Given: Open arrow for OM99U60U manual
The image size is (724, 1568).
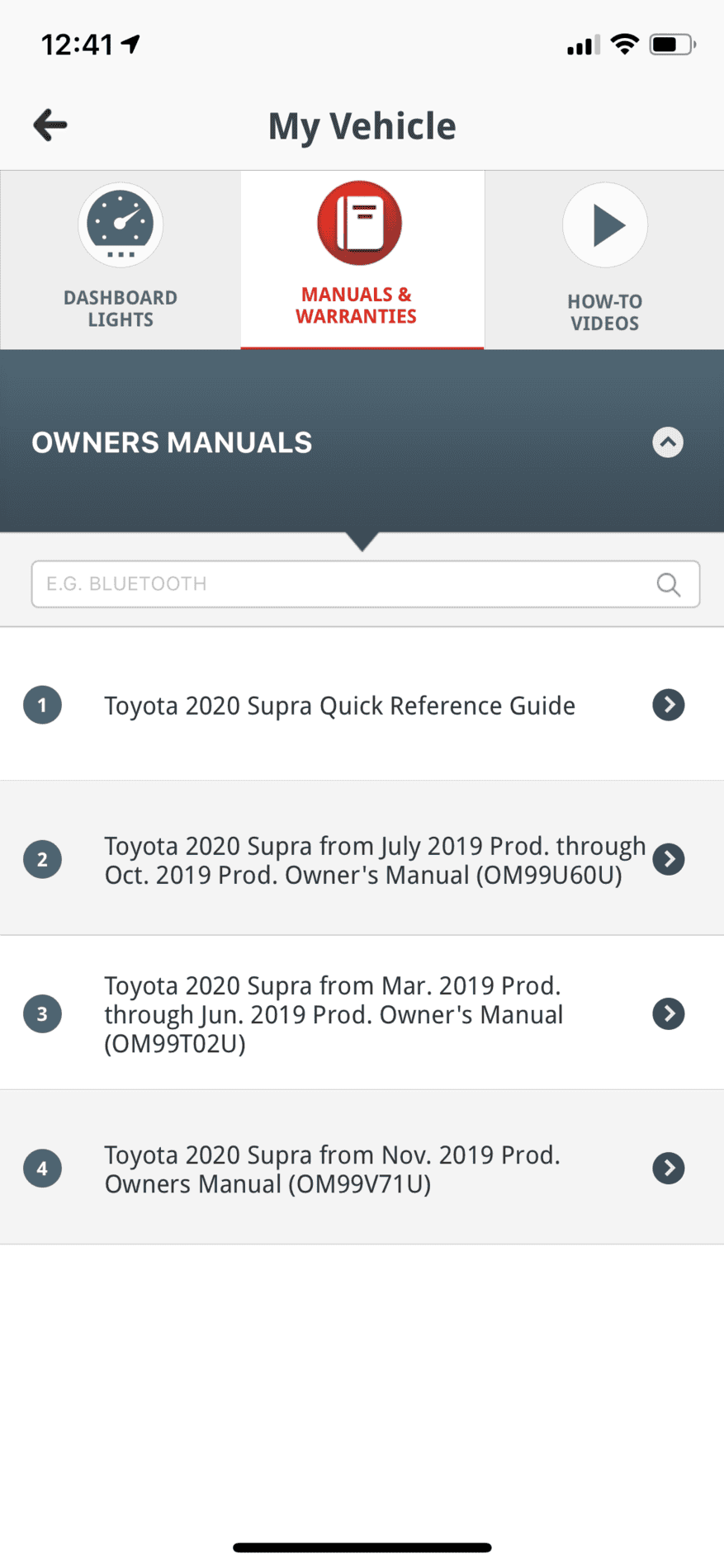Looking at the screenshot, I should 669,859.
